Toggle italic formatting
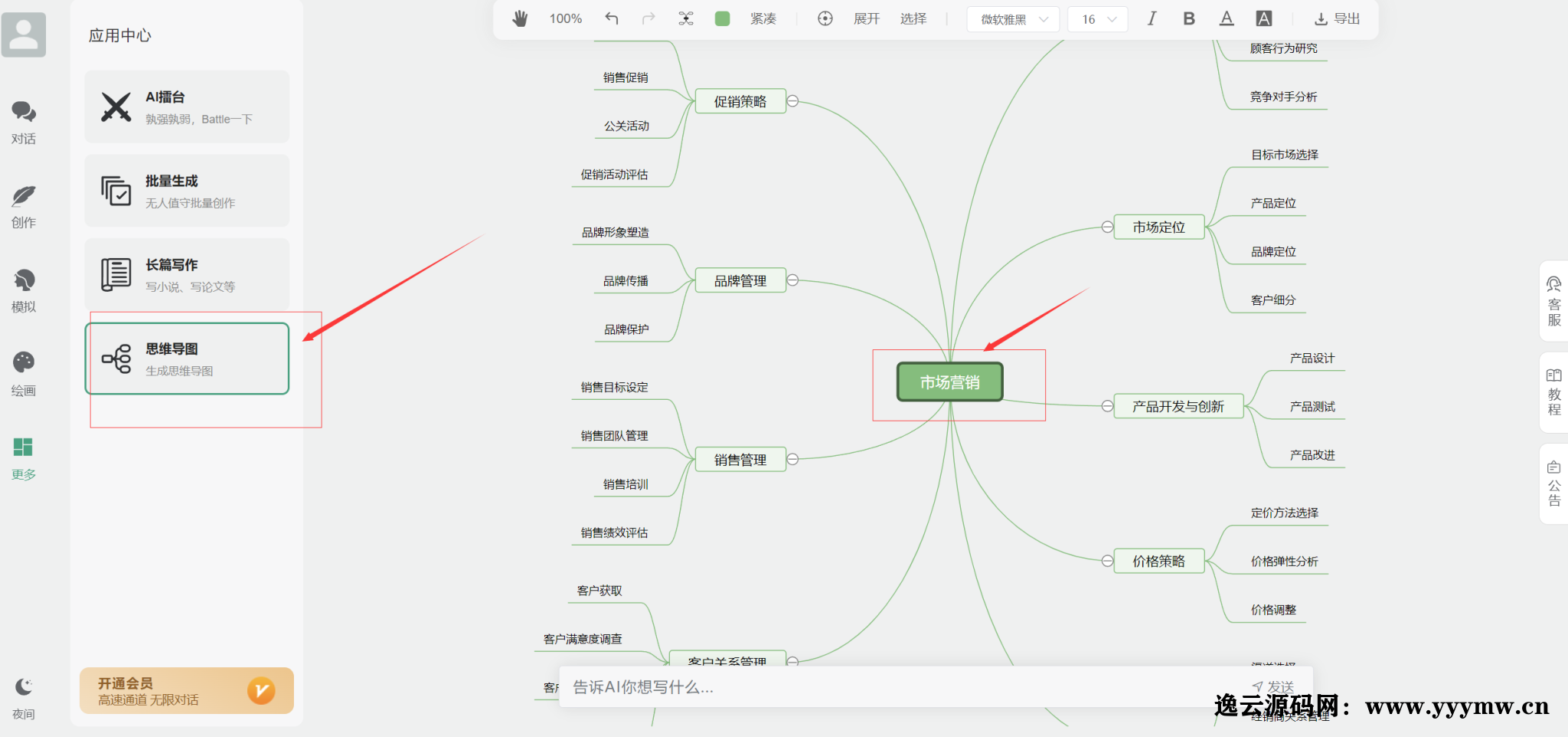The width and height of the screenshot is (1568, 737). [1151, 18]
